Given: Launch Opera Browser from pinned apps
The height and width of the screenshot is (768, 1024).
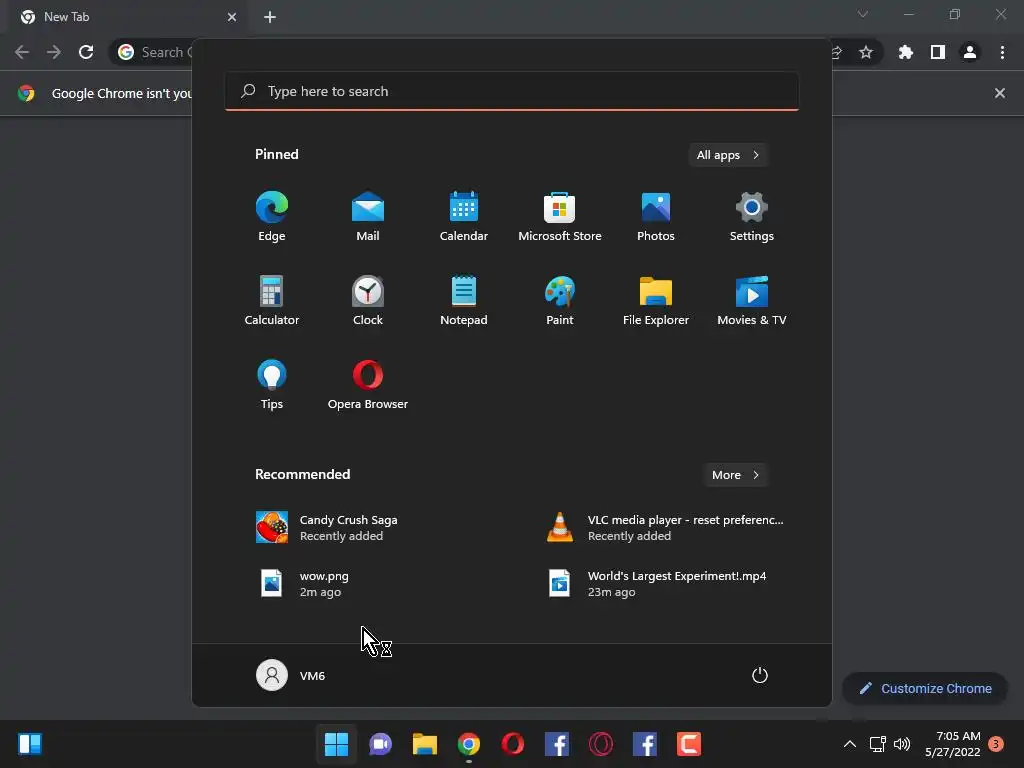Looking at the screenshot, I should [368, 385].
